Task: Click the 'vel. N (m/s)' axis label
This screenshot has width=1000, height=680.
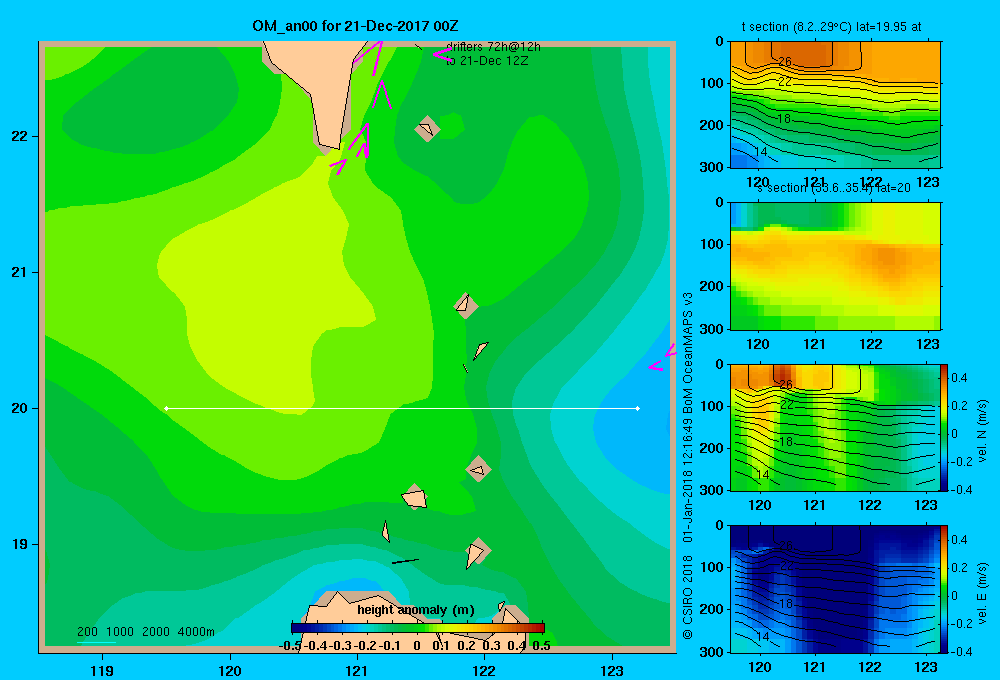Action: [x=982, y=431]
